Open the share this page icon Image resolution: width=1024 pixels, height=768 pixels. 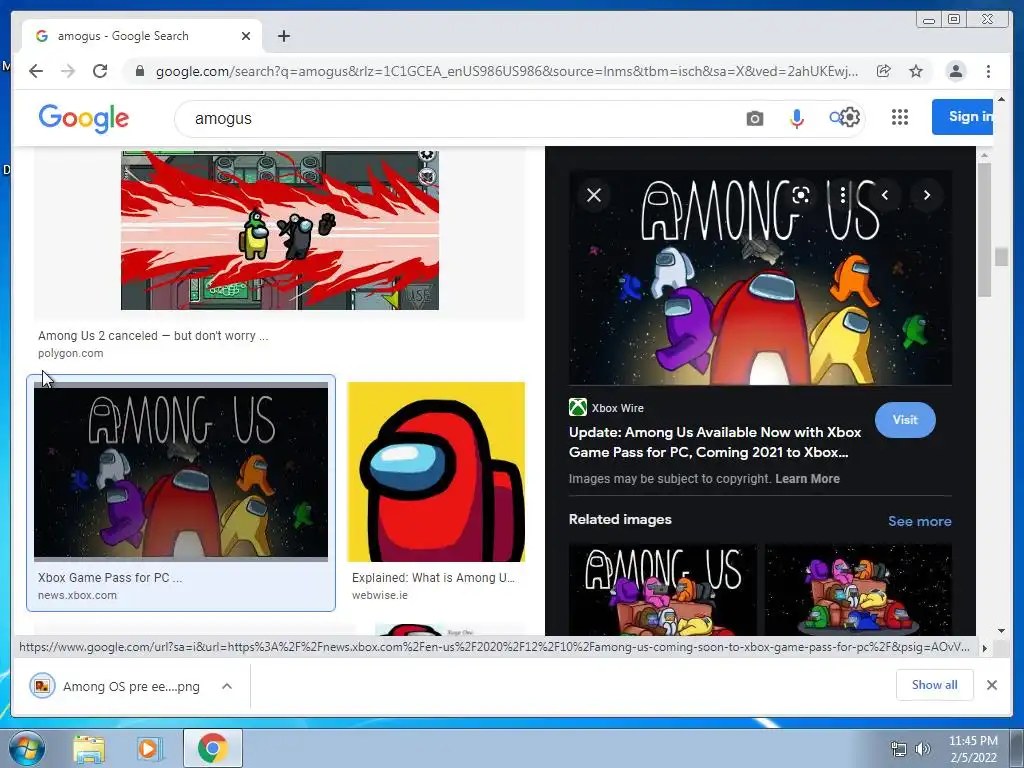tap(884, 71)
